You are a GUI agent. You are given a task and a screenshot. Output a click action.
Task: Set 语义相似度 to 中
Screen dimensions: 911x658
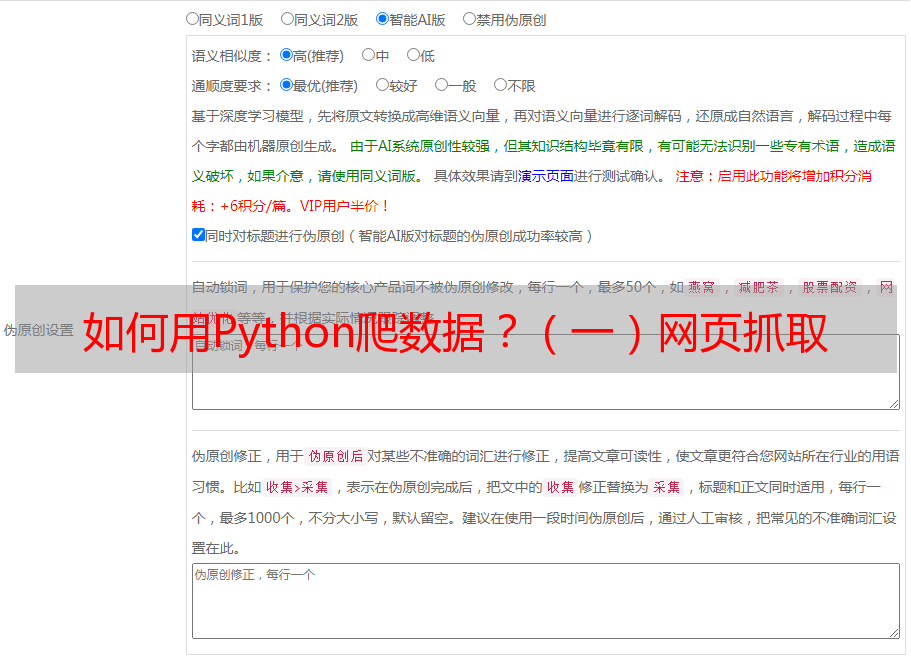368,55
